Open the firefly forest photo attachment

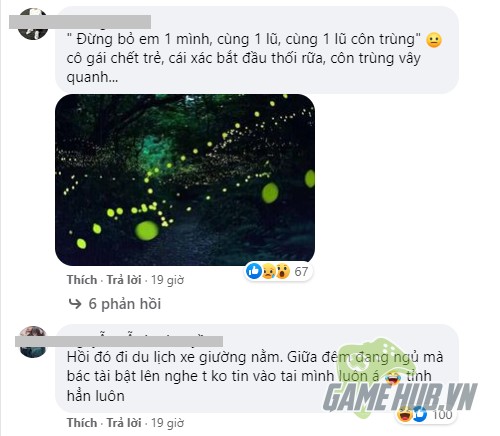tap(185, 180)
